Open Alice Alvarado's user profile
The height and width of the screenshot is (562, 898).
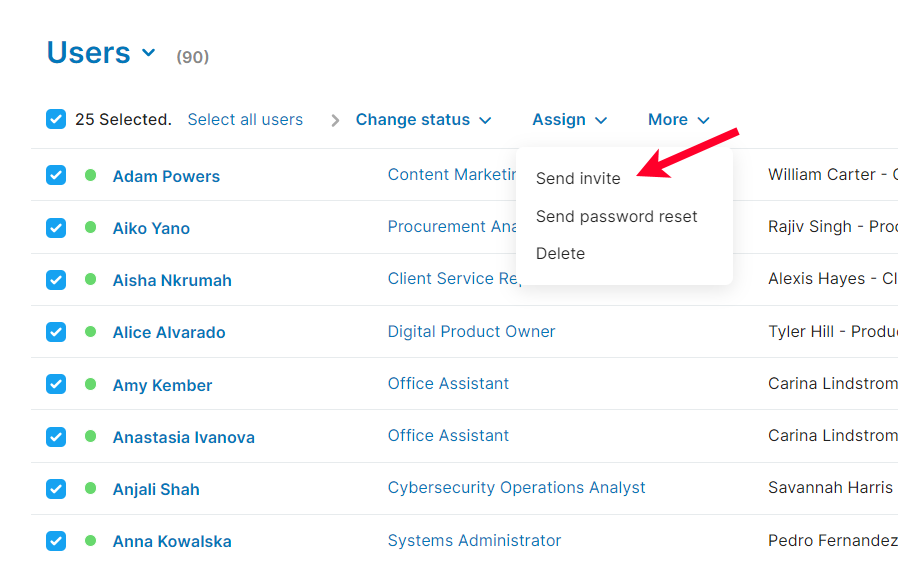coord(169,333)
